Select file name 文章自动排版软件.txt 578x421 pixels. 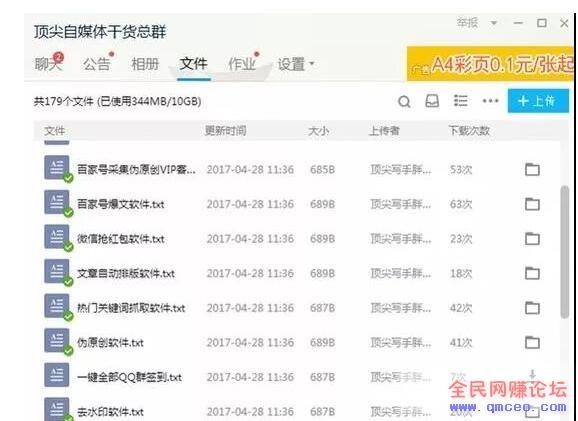(126, 274)
